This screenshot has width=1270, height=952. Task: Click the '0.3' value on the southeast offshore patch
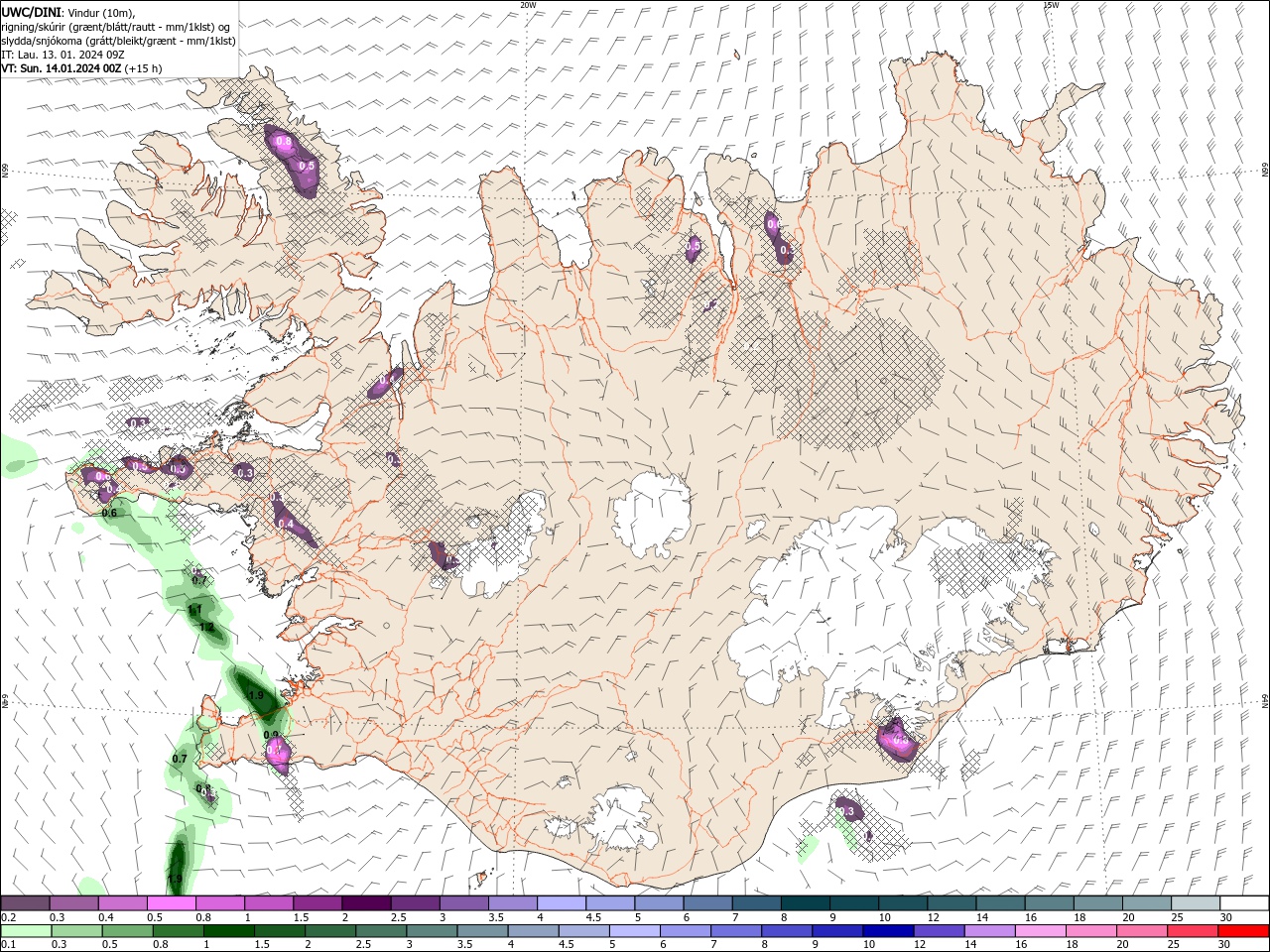coord(847,811)
